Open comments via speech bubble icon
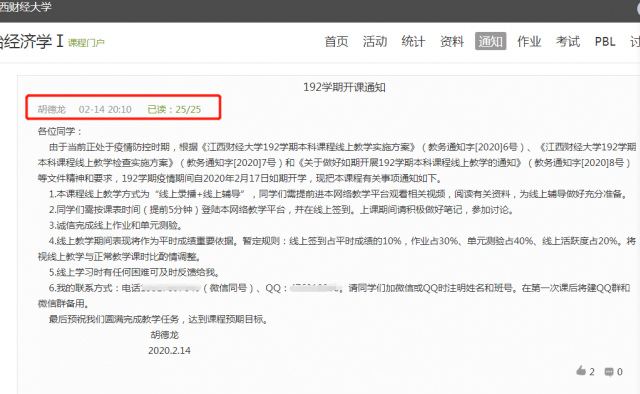The image size is (640, 394). [609, 372]
